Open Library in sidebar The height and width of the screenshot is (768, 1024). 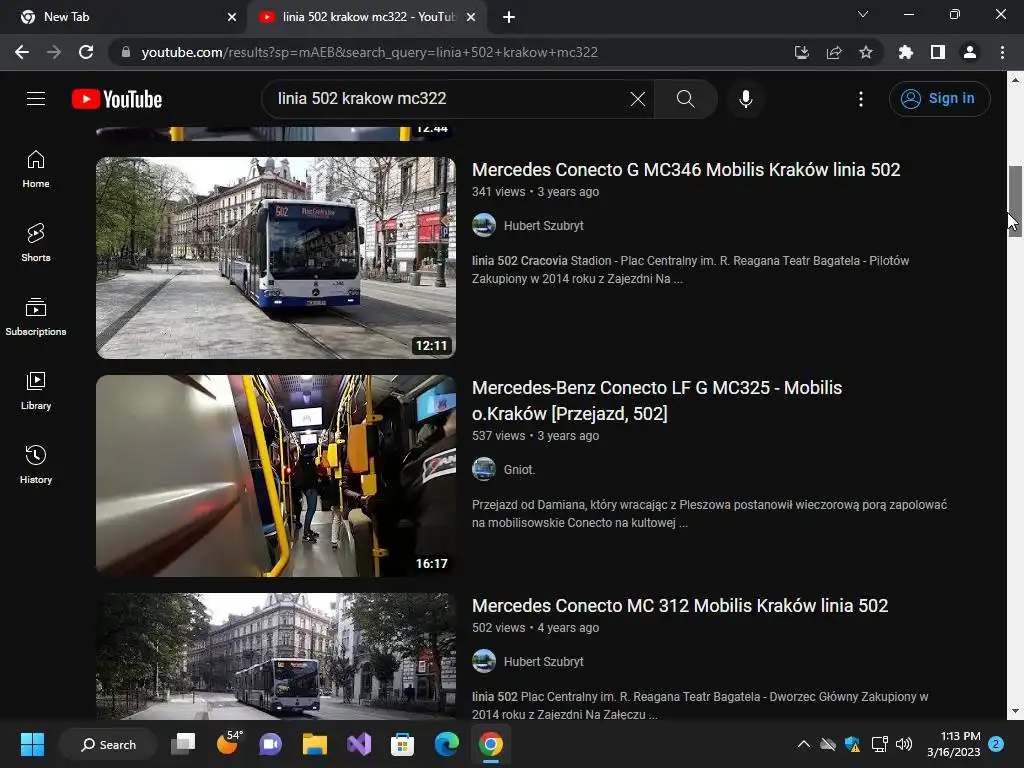pyautogui.click(x=36, y=391)
